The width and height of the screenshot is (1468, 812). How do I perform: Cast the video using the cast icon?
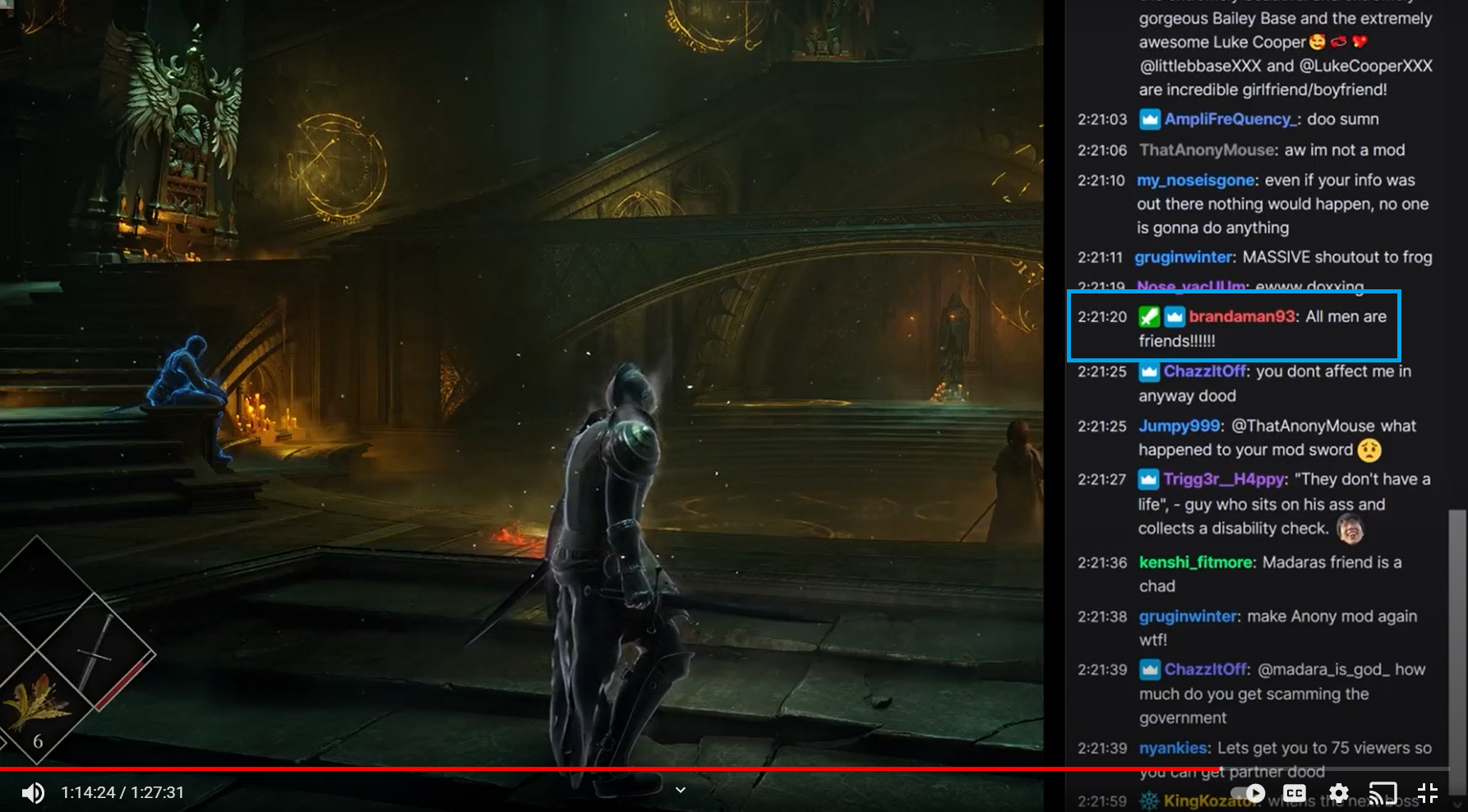click(x=1383, y=793)
